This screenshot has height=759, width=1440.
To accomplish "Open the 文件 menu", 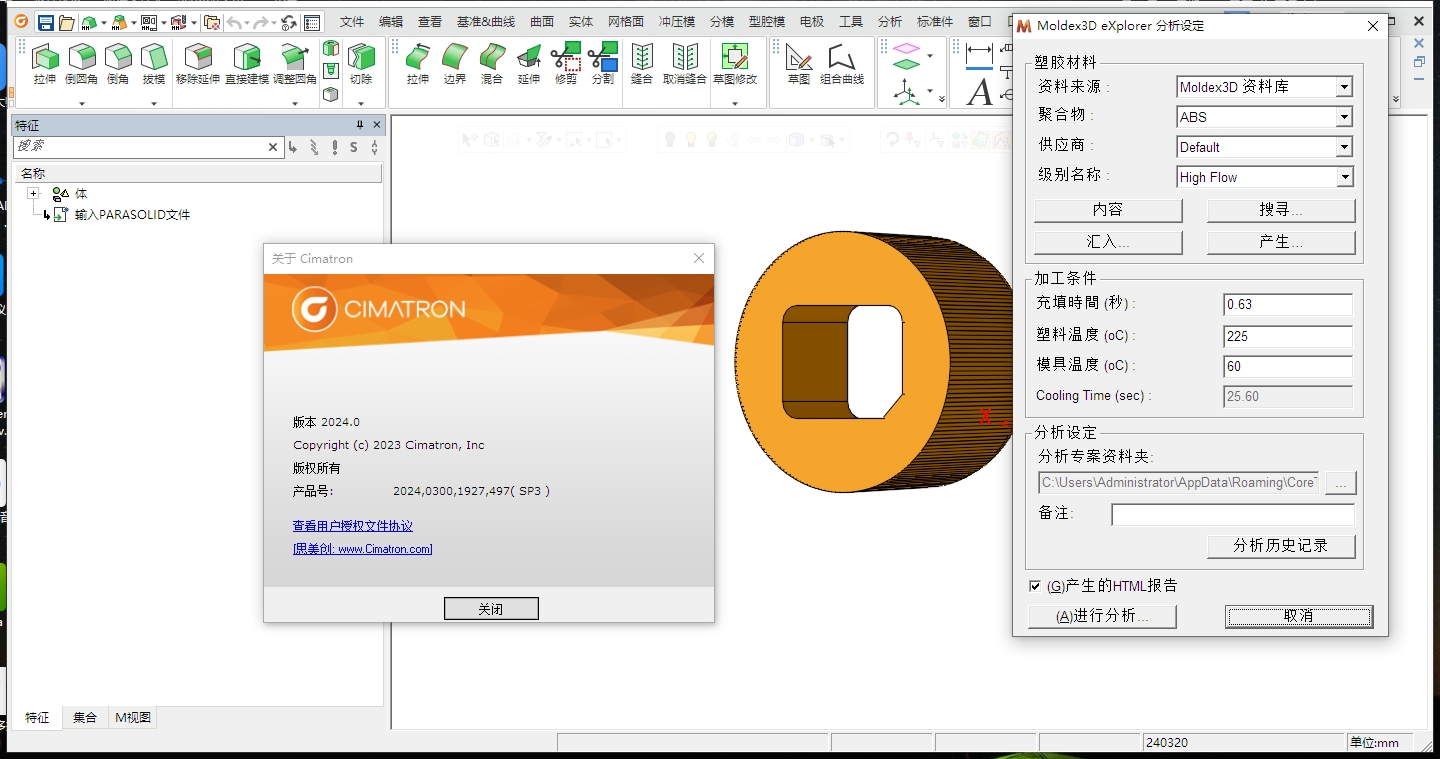I will pyautogui.click(x=352, y=22).
